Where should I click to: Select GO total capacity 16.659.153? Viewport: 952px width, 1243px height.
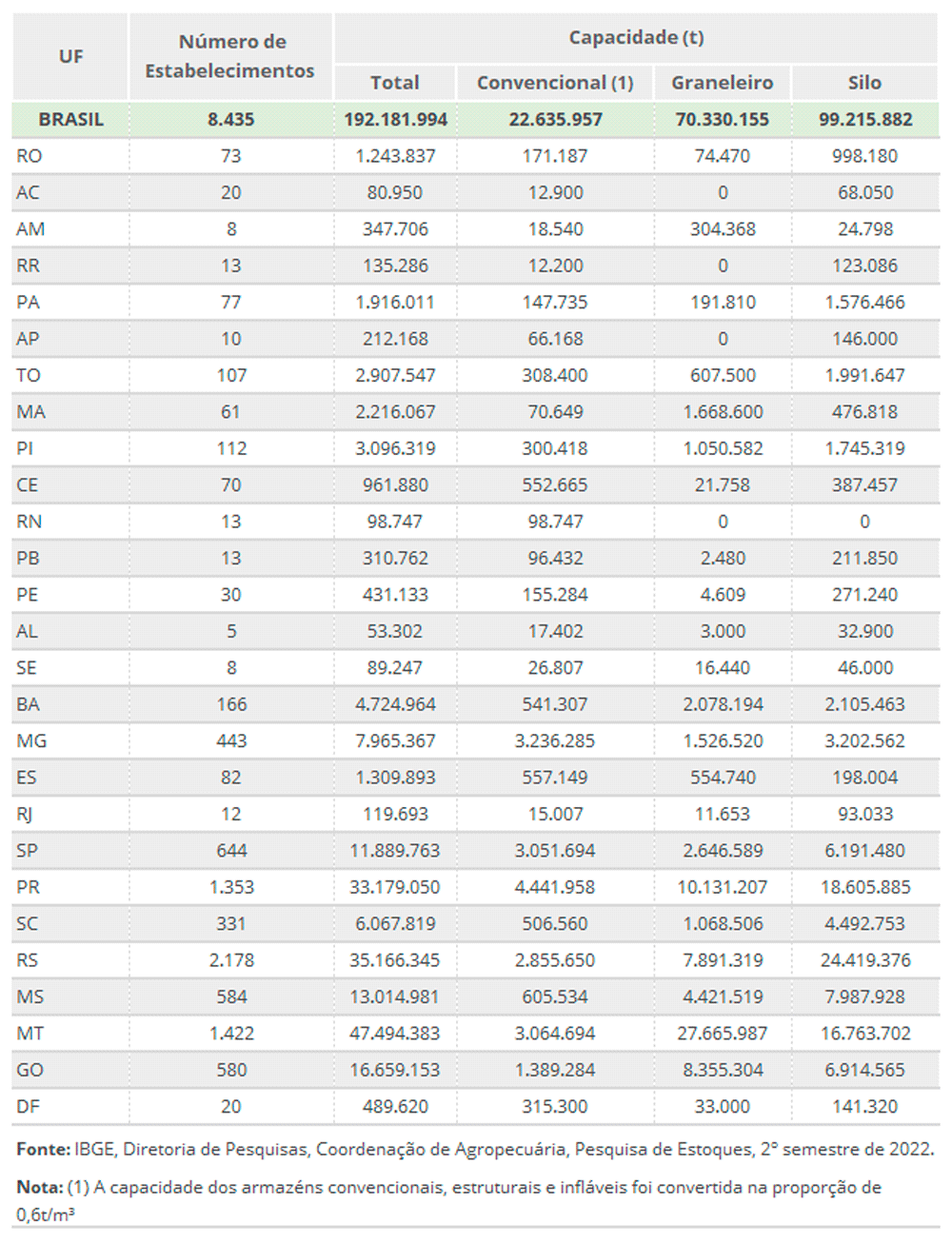[395, 1070]
